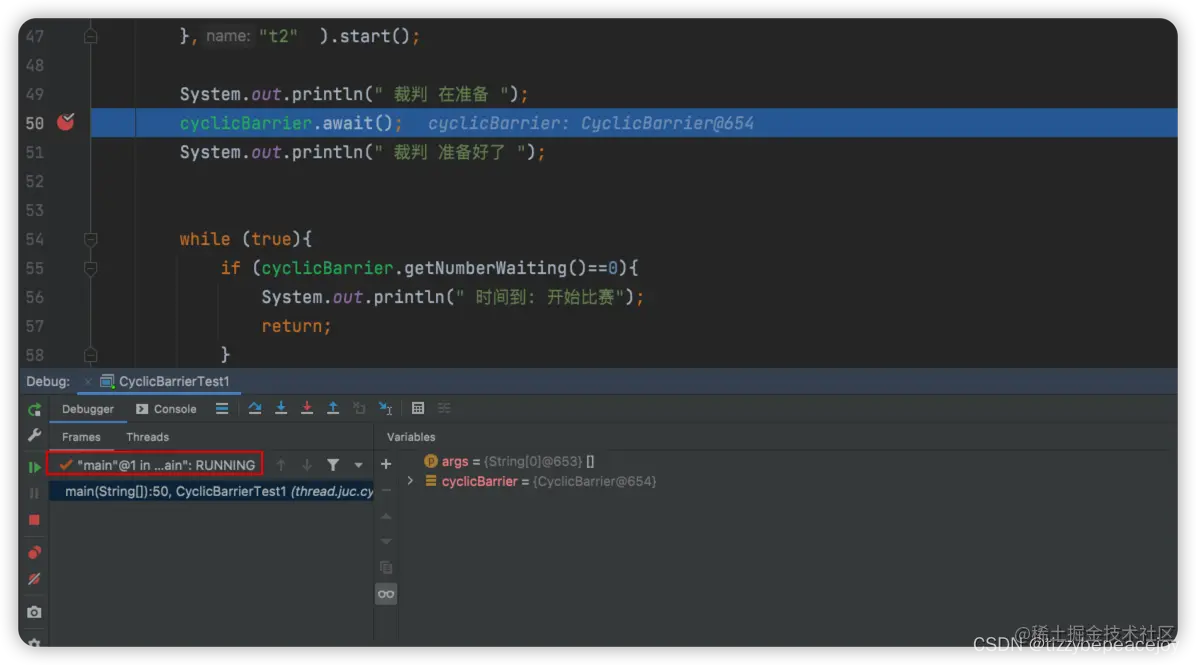Screen dimensions: 1196x665
Task: Show execution point with list icon
Action: coord(222,409)
